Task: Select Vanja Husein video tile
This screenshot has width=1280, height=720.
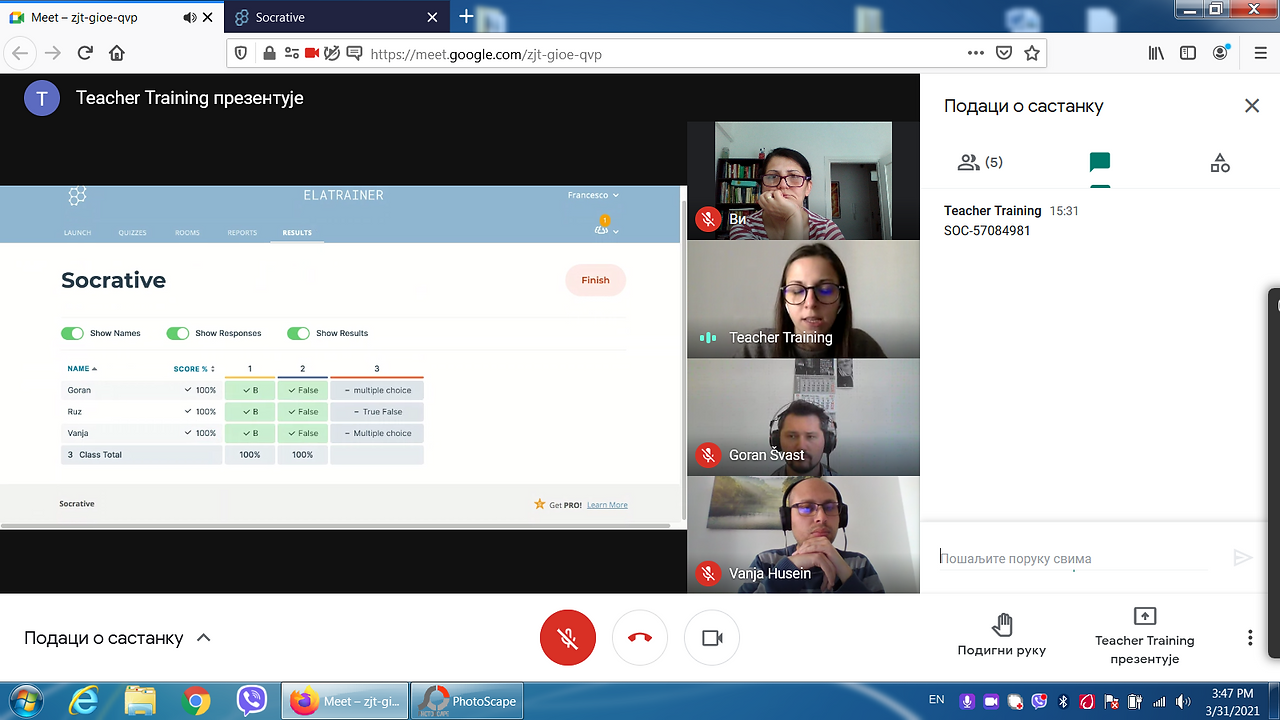Action: [803, 535]
